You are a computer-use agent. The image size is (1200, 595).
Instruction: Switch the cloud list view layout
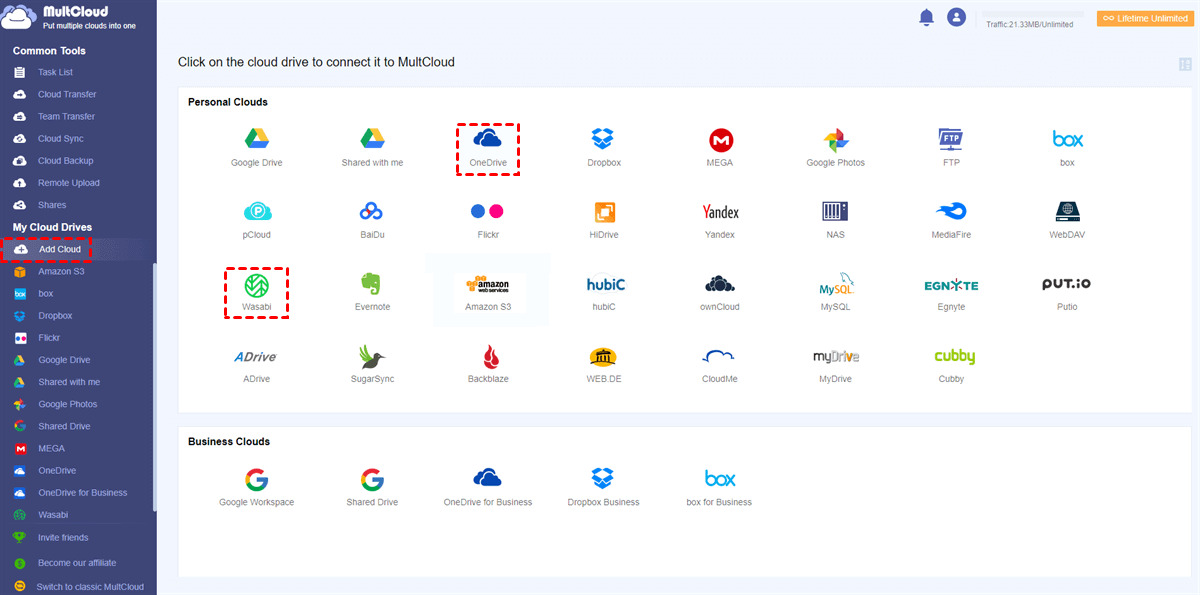point(1186,64)
